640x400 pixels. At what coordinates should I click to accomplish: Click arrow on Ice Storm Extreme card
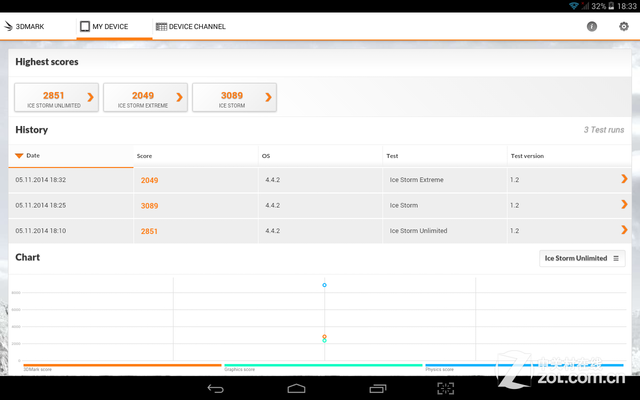tap(179, 97)
